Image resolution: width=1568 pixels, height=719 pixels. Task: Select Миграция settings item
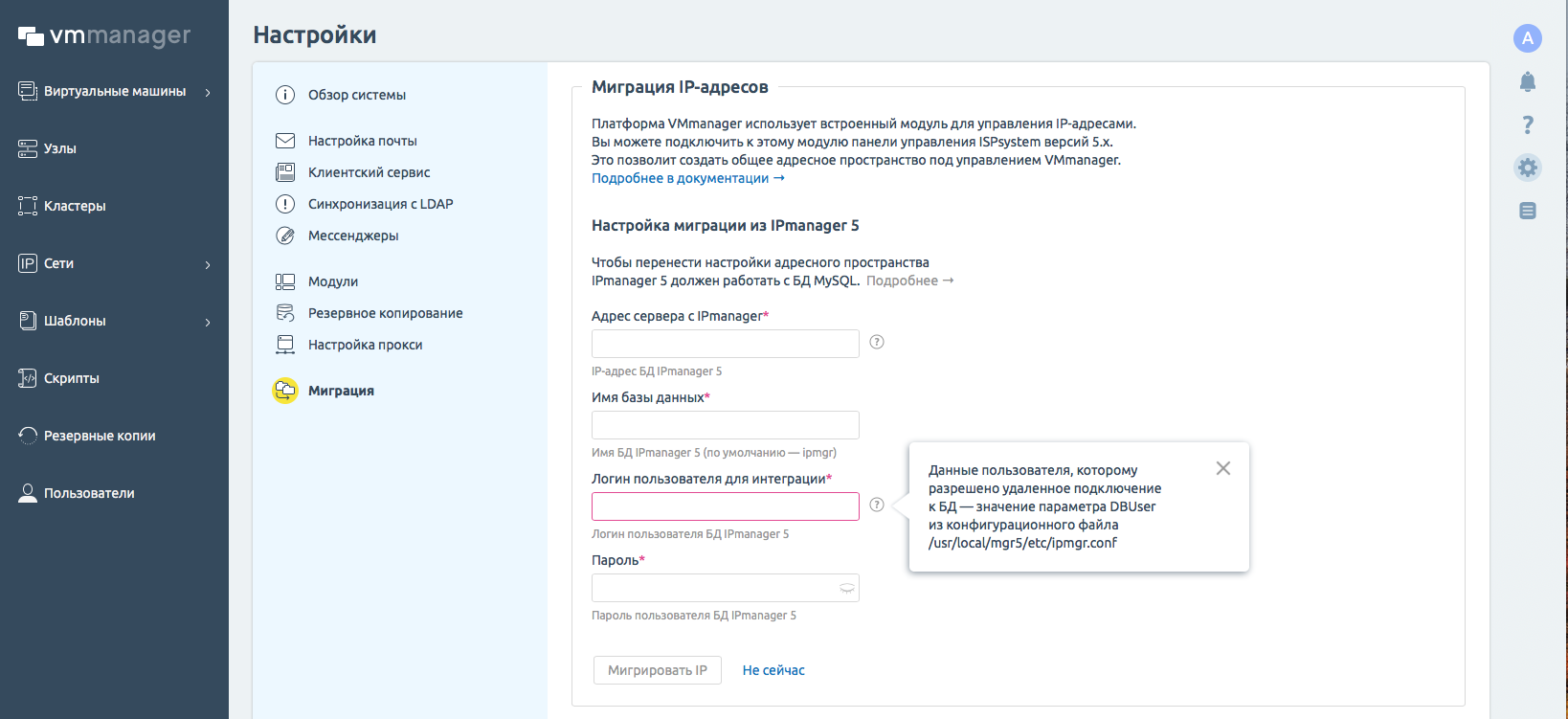(341, 391)
